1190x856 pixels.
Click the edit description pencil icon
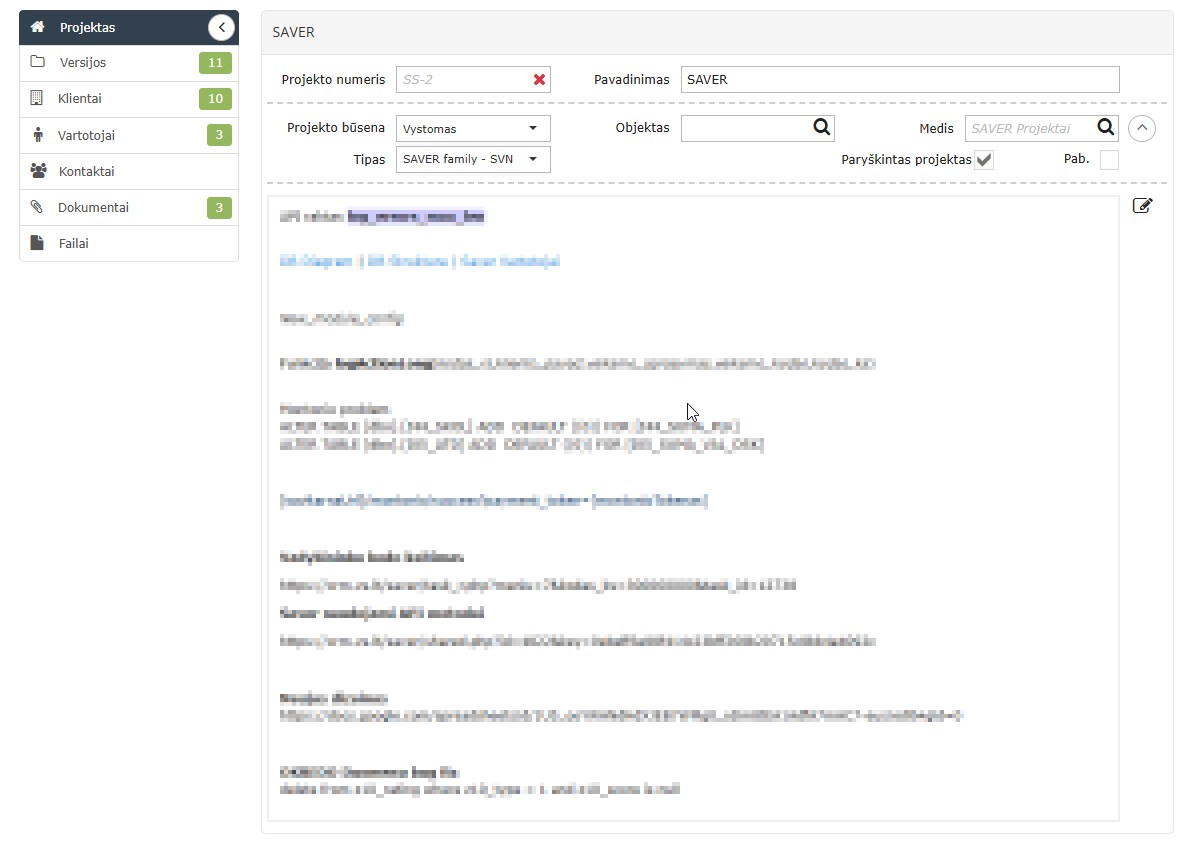[1142, 206]
